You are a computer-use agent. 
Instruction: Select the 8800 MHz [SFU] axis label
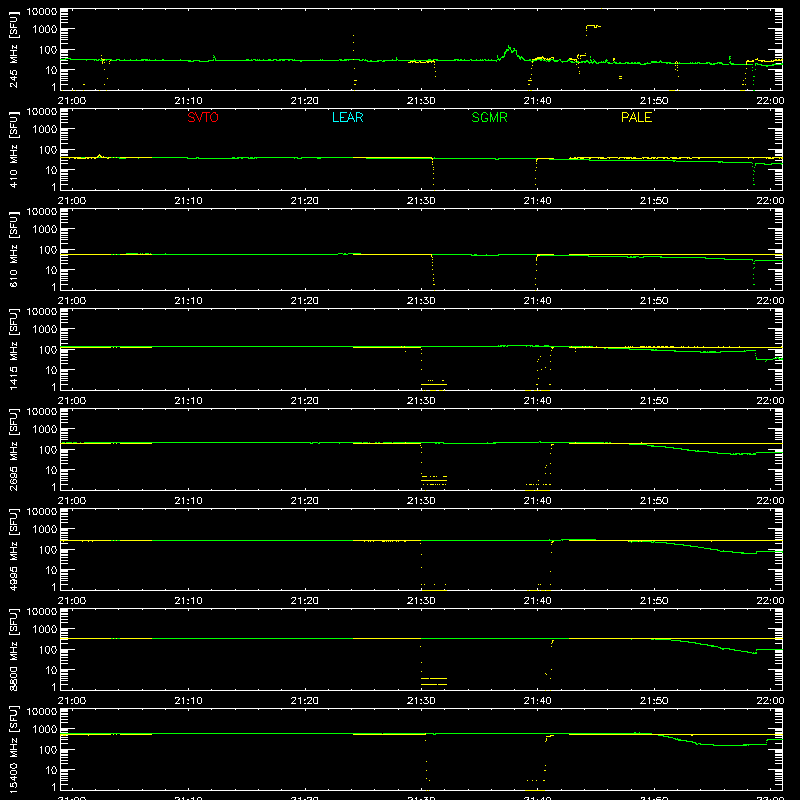[13, 649]
